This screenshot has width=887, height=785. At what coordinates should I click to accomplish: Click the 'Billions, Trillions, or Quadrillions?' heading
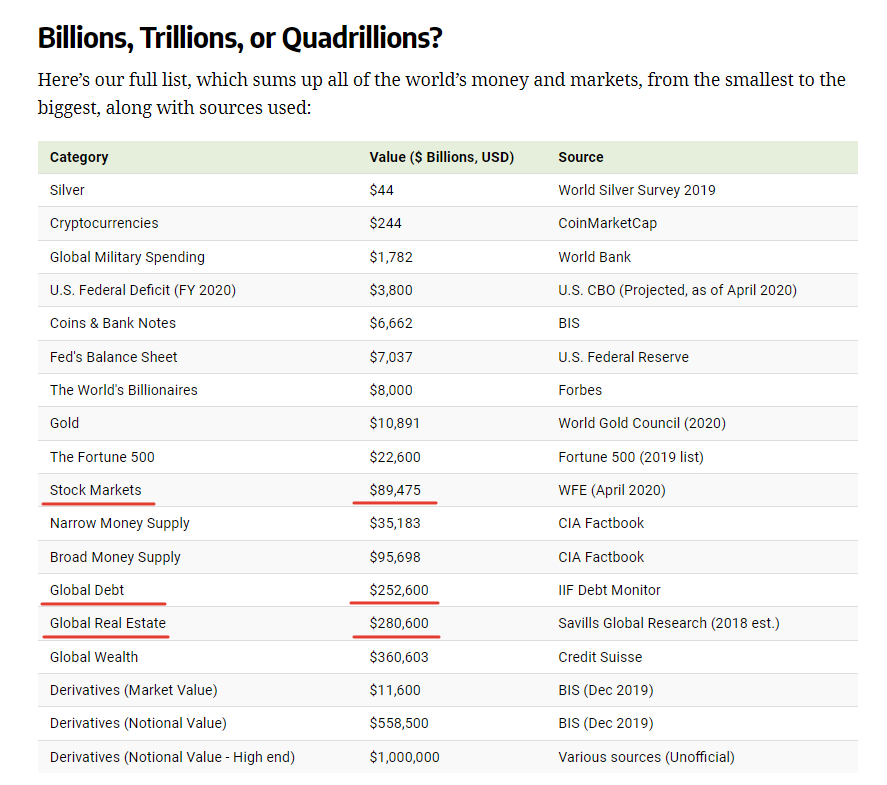pyautogui.click(x=240, y=39)
